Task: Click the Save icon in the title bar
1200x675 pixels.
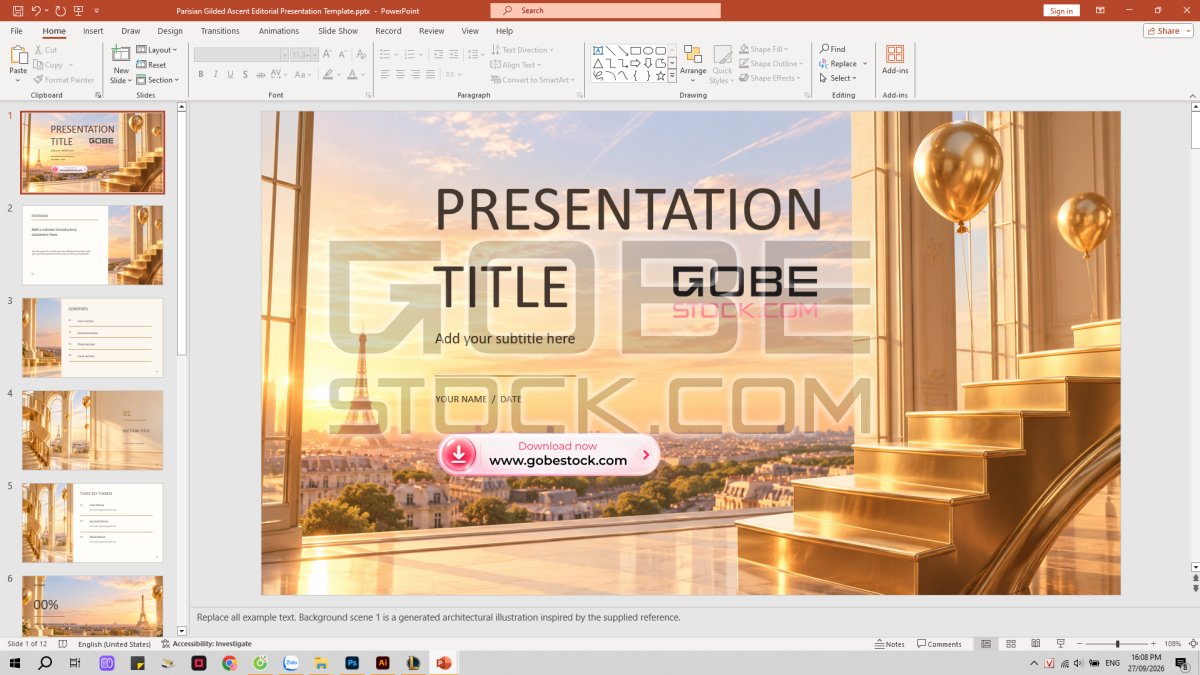Action: 18,10
